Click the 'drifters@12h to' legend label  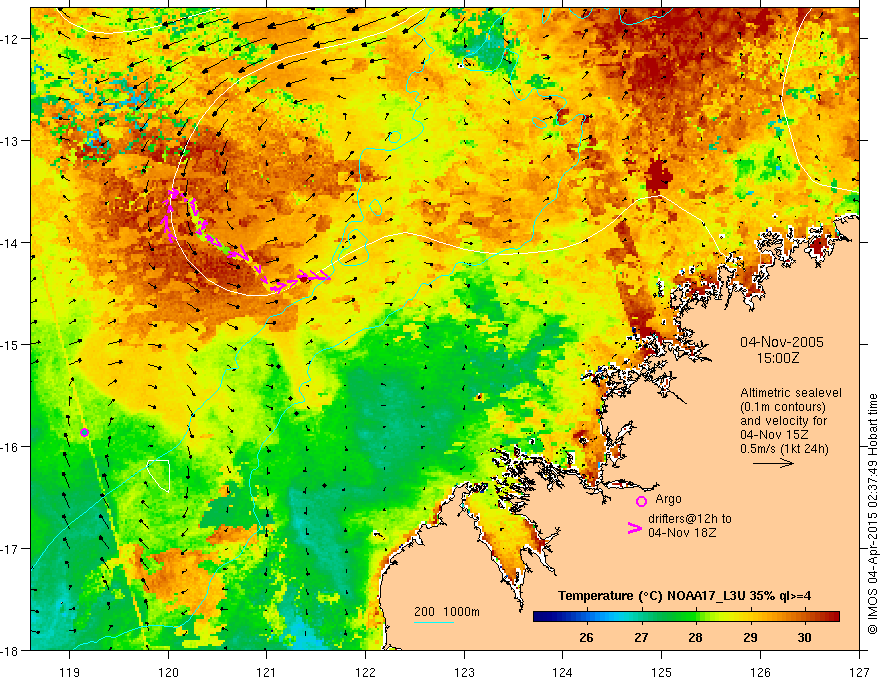coord(690,518)
